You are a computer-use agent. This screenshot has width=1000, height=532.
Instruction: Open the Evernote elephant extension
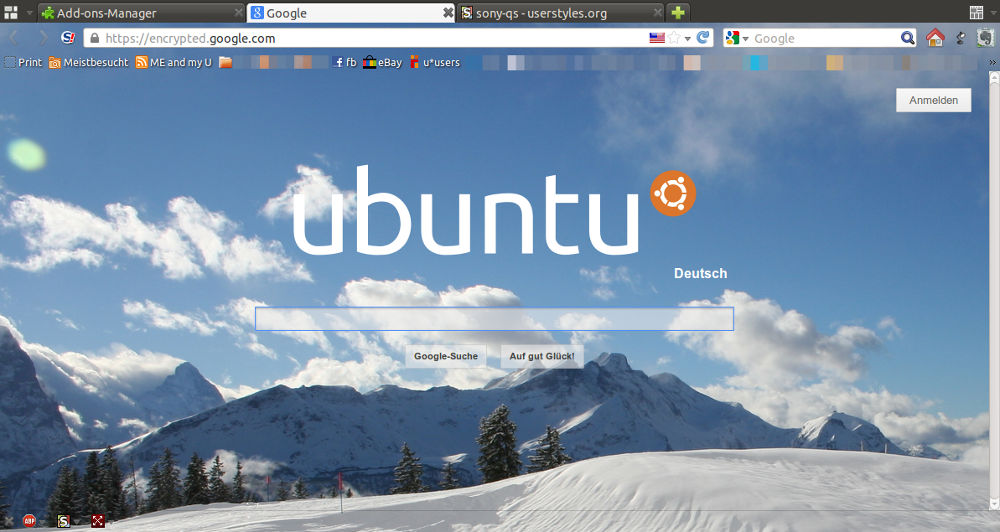pos(986,38)
